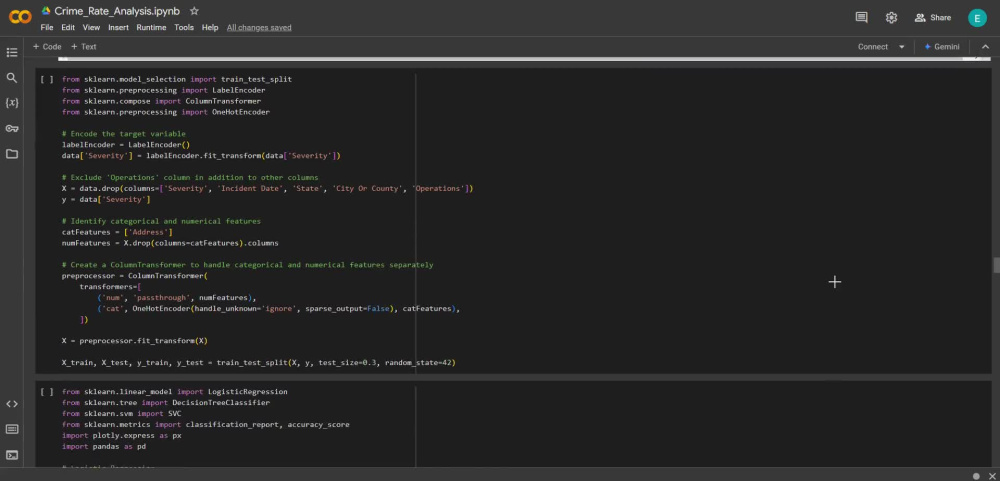Click the All changes saved link
Image resolution: width=1000 pixels, height=481 pixels.
click(259, 27)
